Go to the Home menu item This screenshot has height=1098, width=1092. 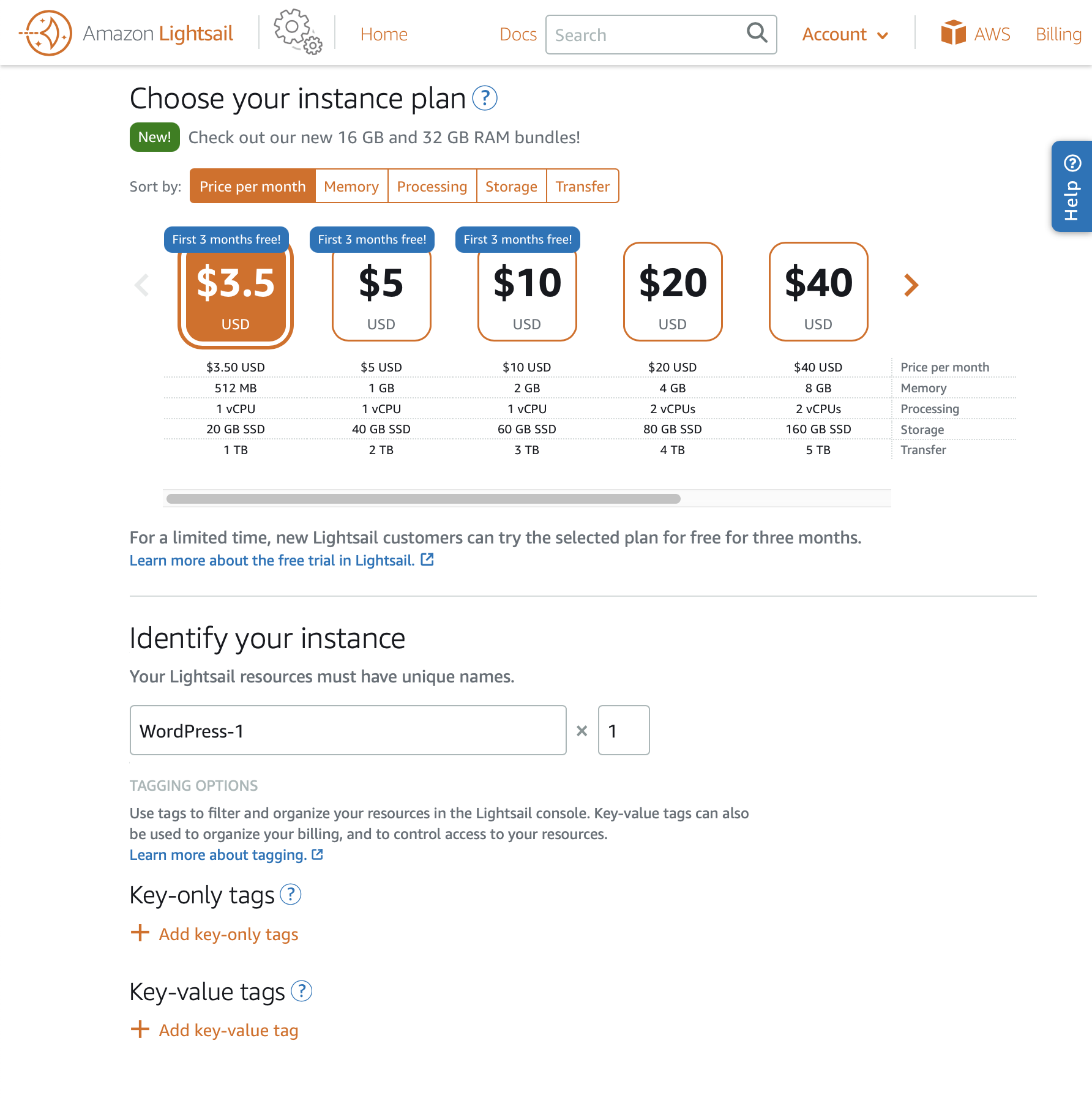pyautogui.click(x=384, y=34)
